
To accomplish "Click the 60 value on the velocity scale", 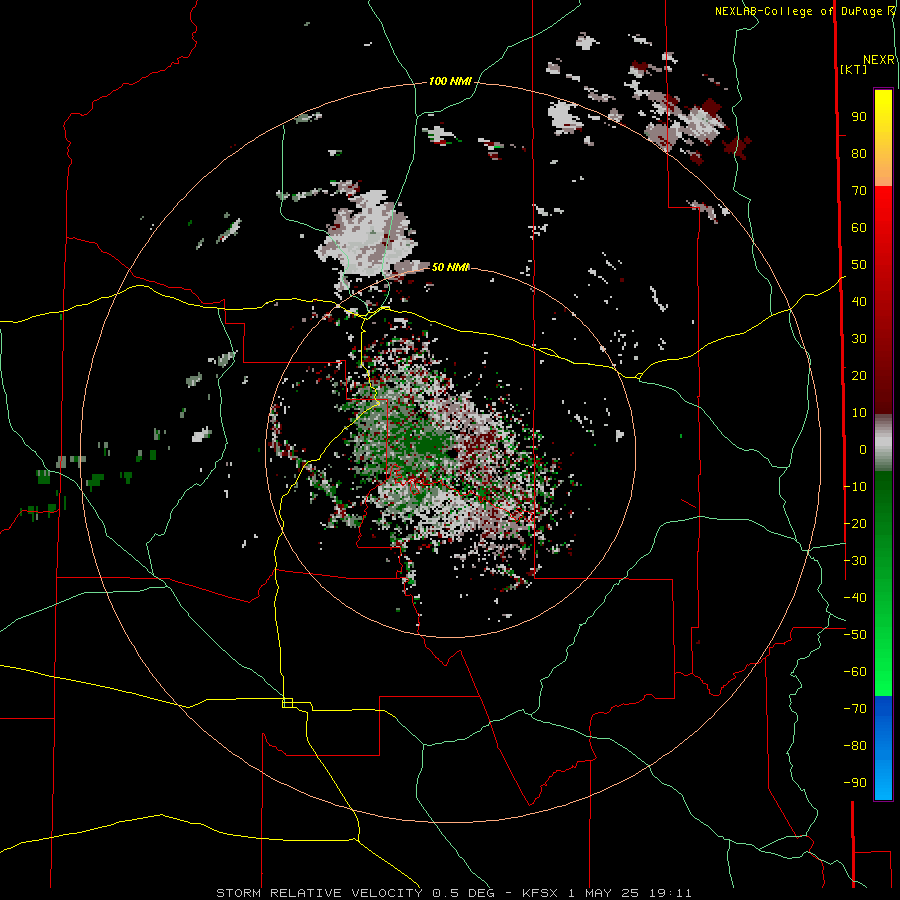I will point(859,228).
